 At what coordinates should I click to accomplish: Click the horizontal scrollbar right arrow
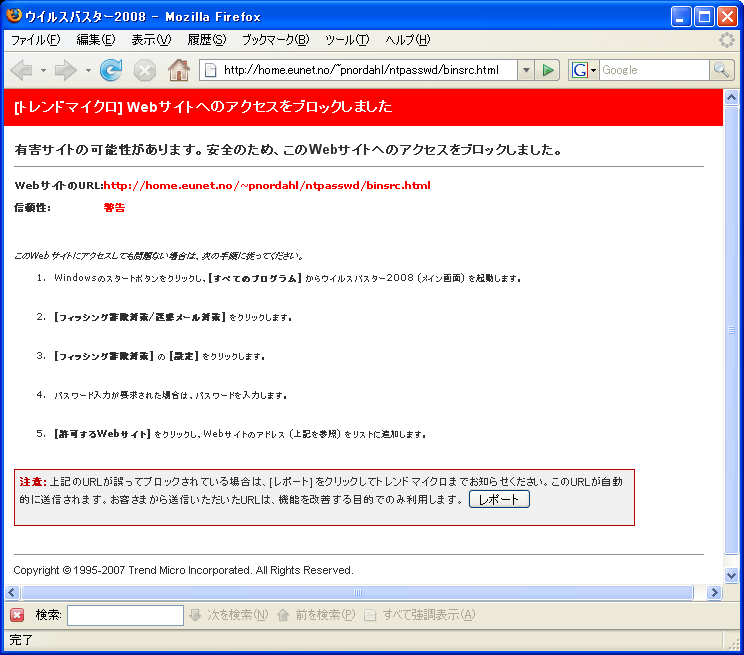[x=714, y=592]
